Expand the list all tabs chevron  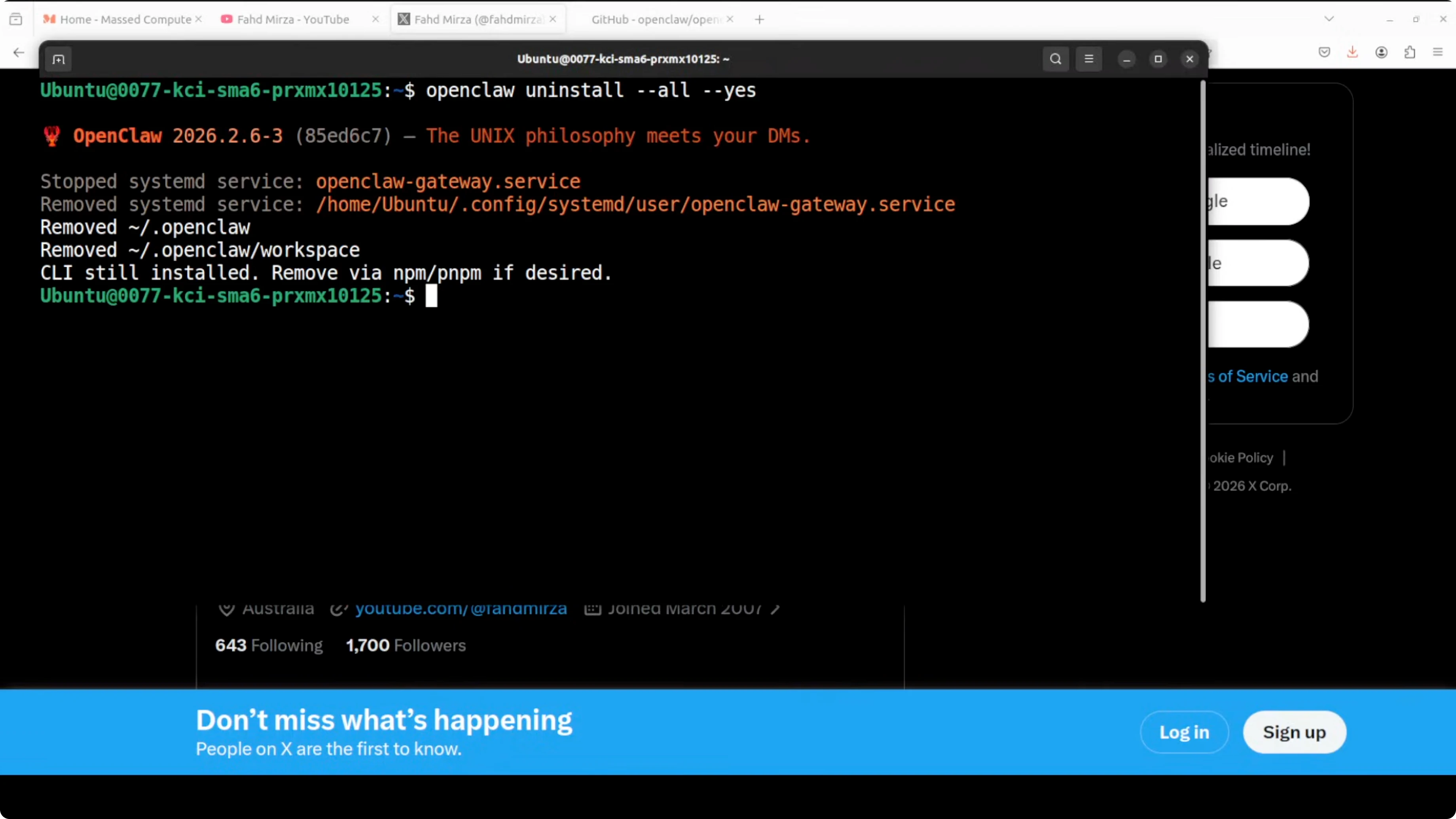coord(1329,19)
